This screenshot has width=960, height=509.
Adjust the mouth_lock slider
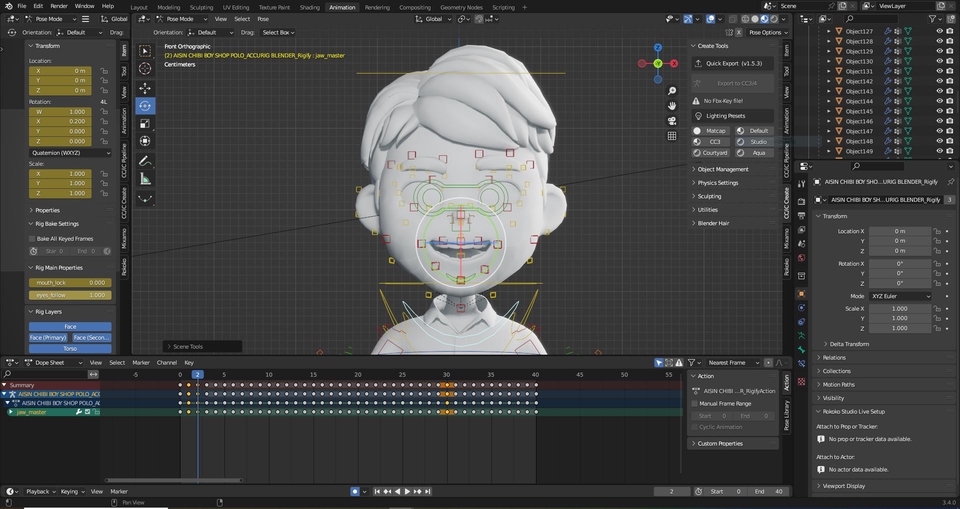pyautogui.click(x=70, y=282)
